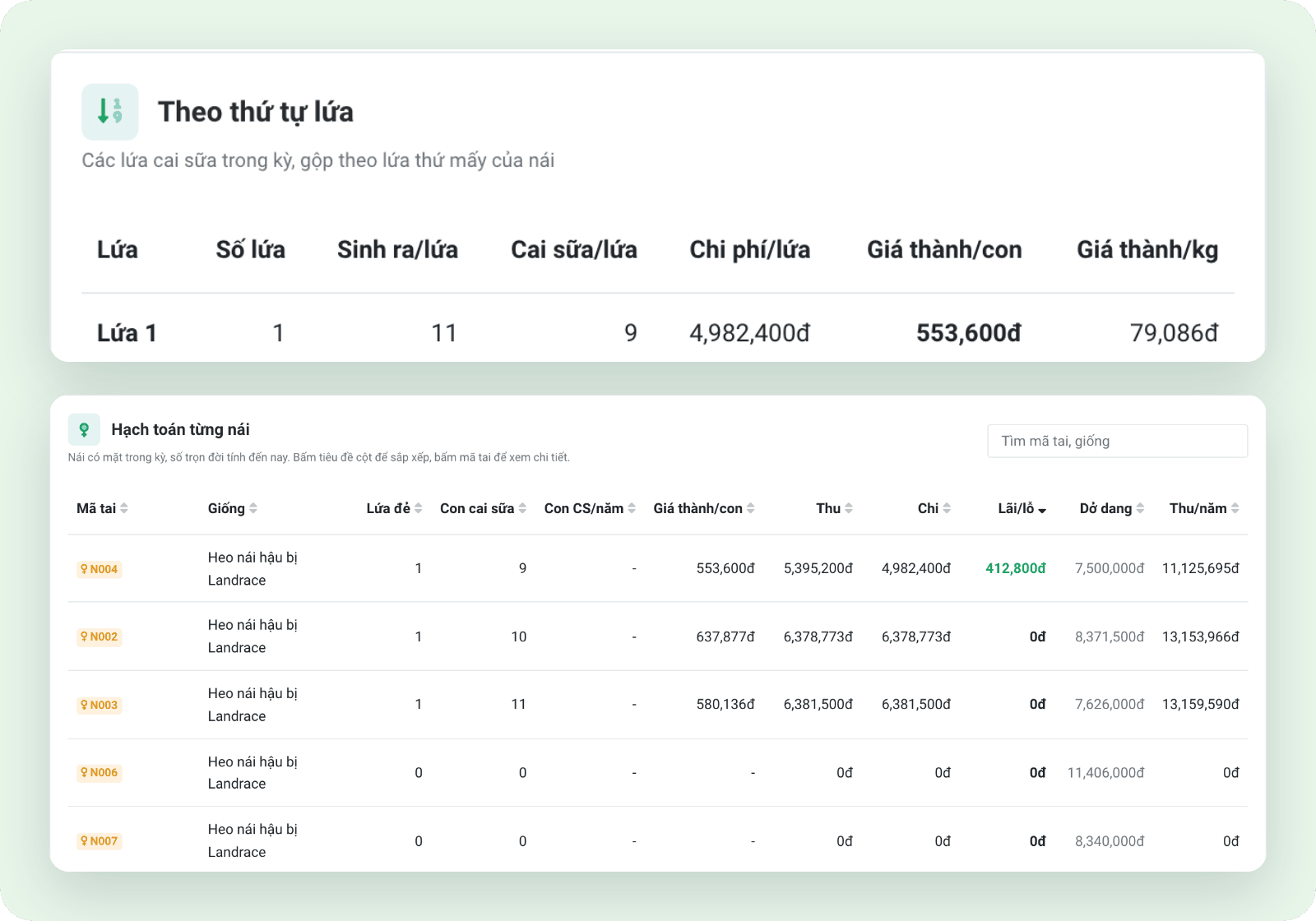Sort the table by Thu column
The image size is (1316, 921).
[834, 508]
